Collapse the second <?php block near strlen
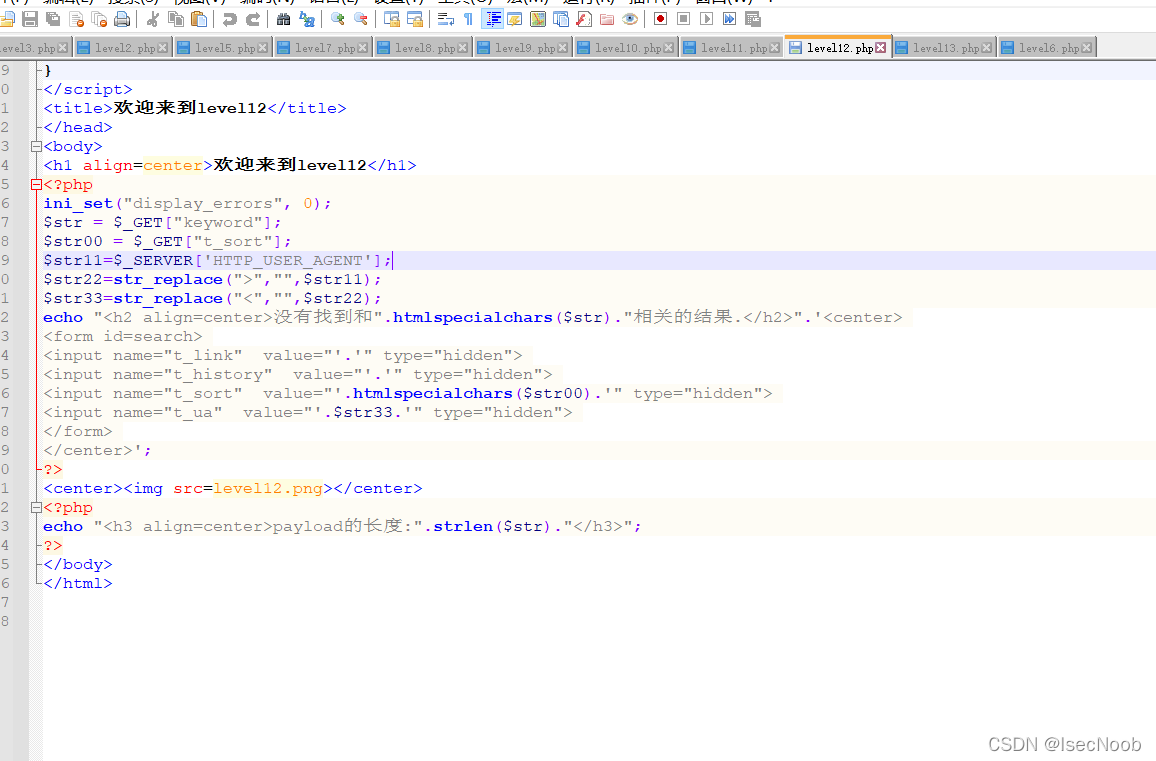1156x761 pixels. tap(36, 507)
